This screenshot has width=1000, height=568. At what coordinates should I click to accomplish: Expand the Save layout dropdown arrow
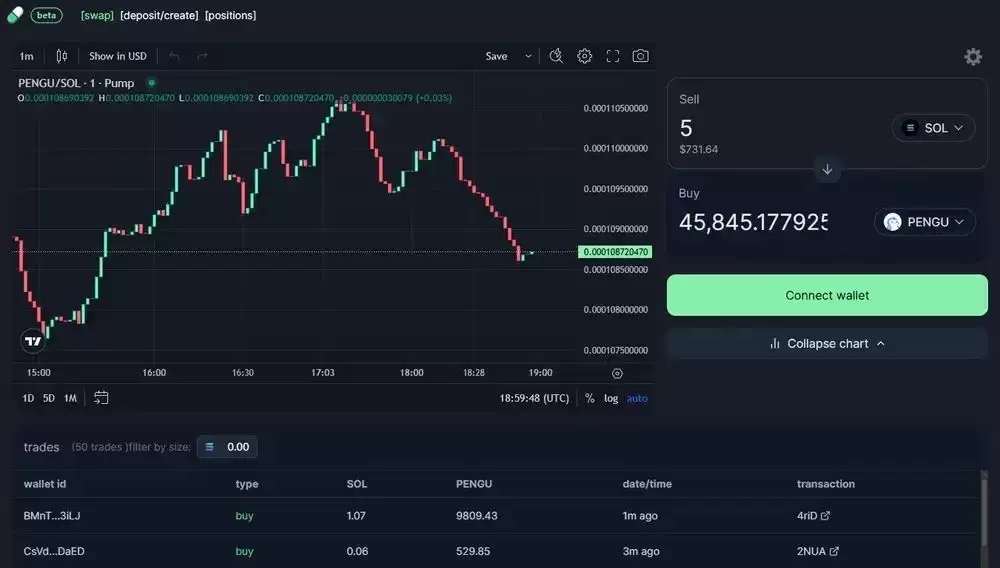pos(528,56)
